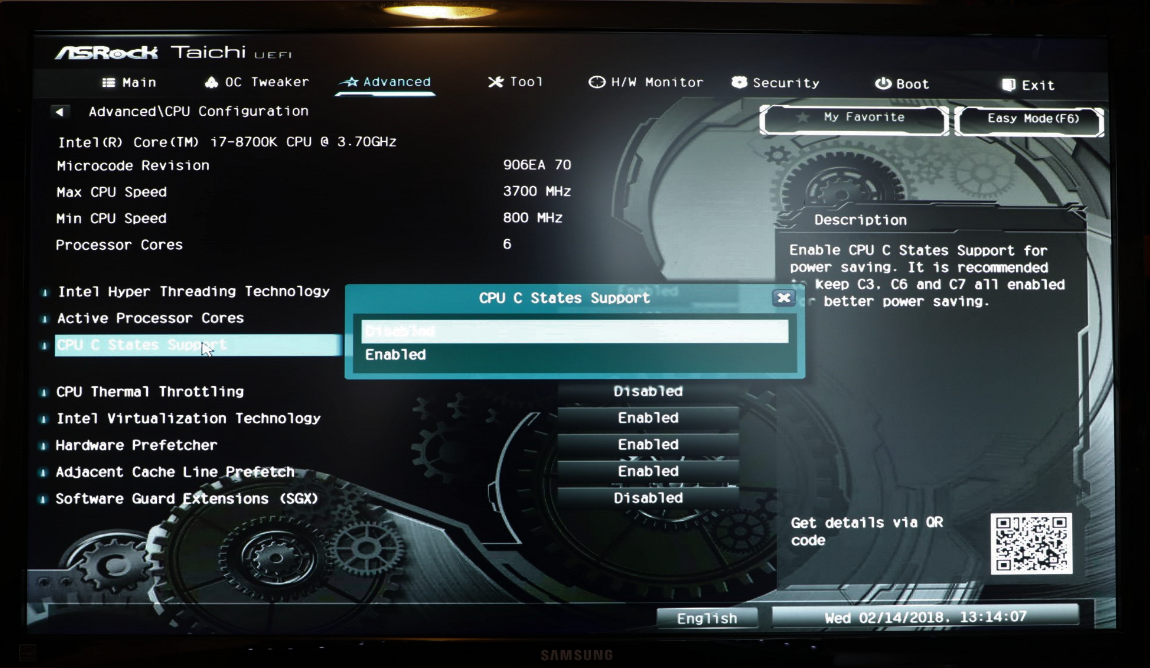Open Software Guard Extensions Disabled value box
Image resolution: width=1150 pixels, height=668 pixels.
click(648, 498)
